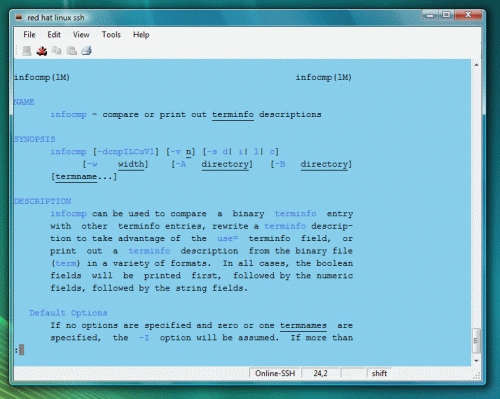
Task: Click the -B option flag
Action: pos(280,164)
